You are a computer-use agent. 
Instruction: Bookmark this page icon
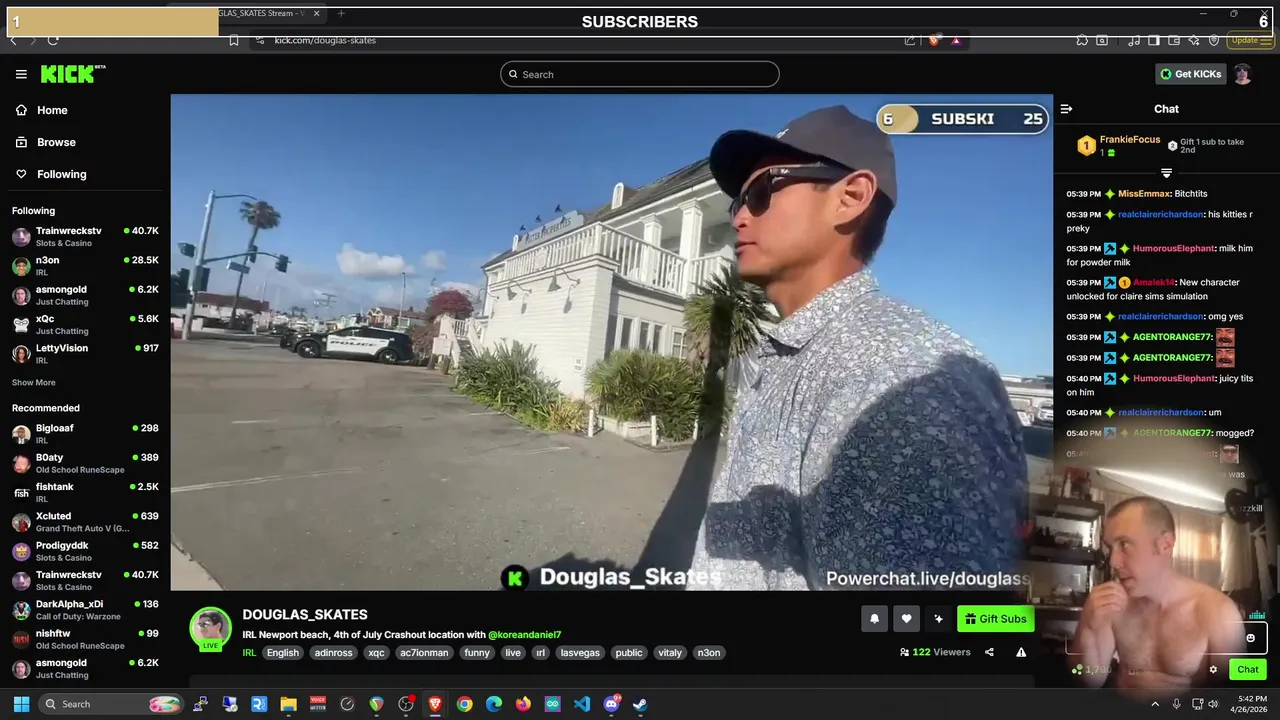[234, 40]
